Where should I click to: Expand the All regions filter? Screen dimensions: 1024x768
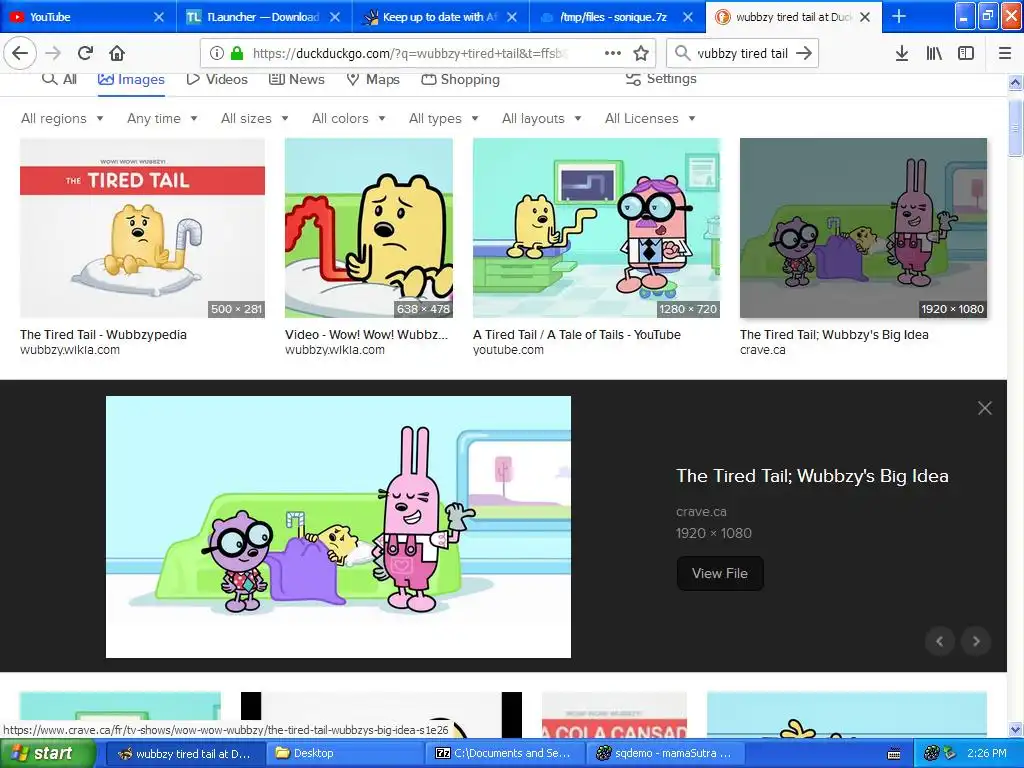[x=62, y=118]
